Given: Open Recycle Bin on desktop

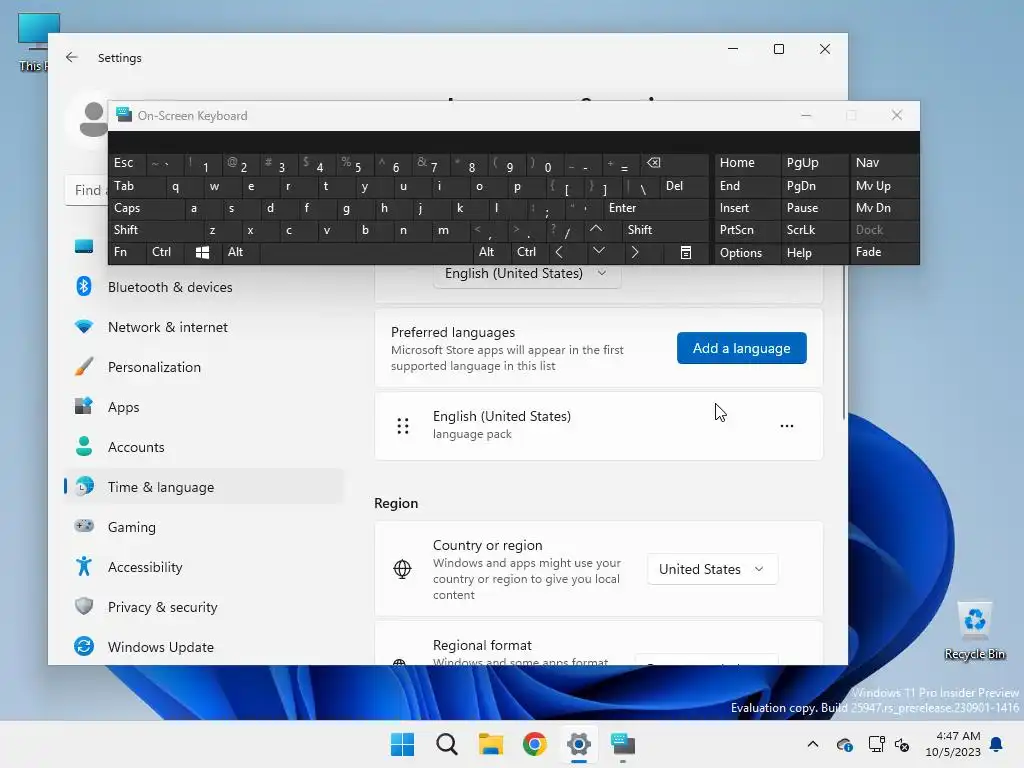Looking at the screenshot, I should (x=974, y=630).
